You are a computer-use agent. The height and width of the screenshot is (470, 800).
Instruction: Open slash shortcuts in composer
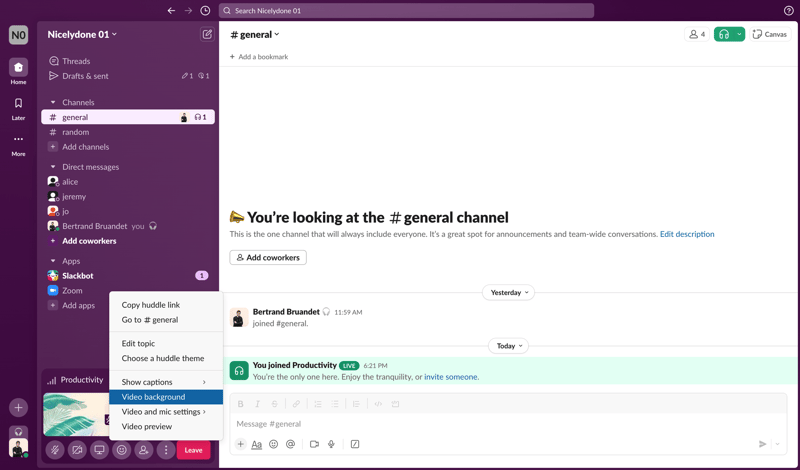coord(355,444)
